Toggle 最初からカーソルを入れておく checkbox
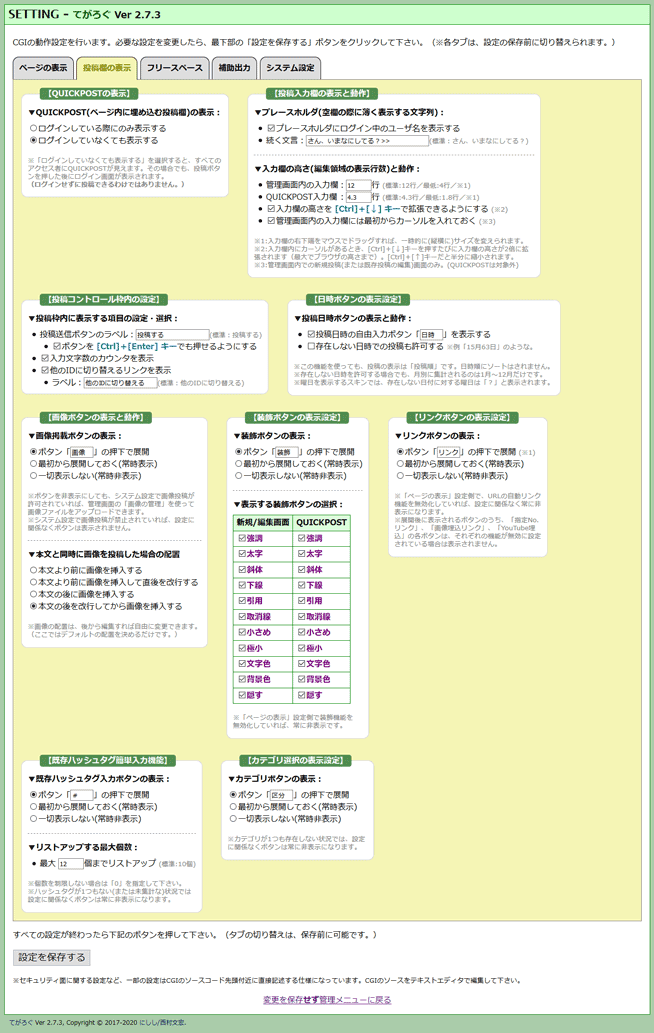The height and width of the screenshot is (1033, 654). tap(271, 221)
